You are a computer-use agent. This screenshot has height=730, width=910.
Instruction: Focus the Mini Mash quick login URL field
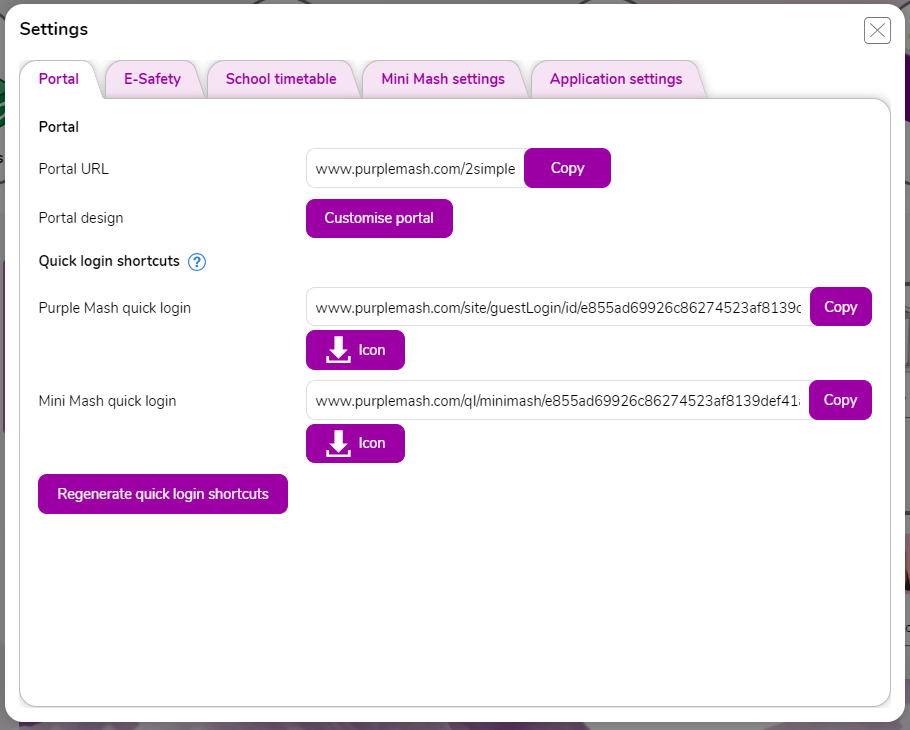[x=557, y=400]
